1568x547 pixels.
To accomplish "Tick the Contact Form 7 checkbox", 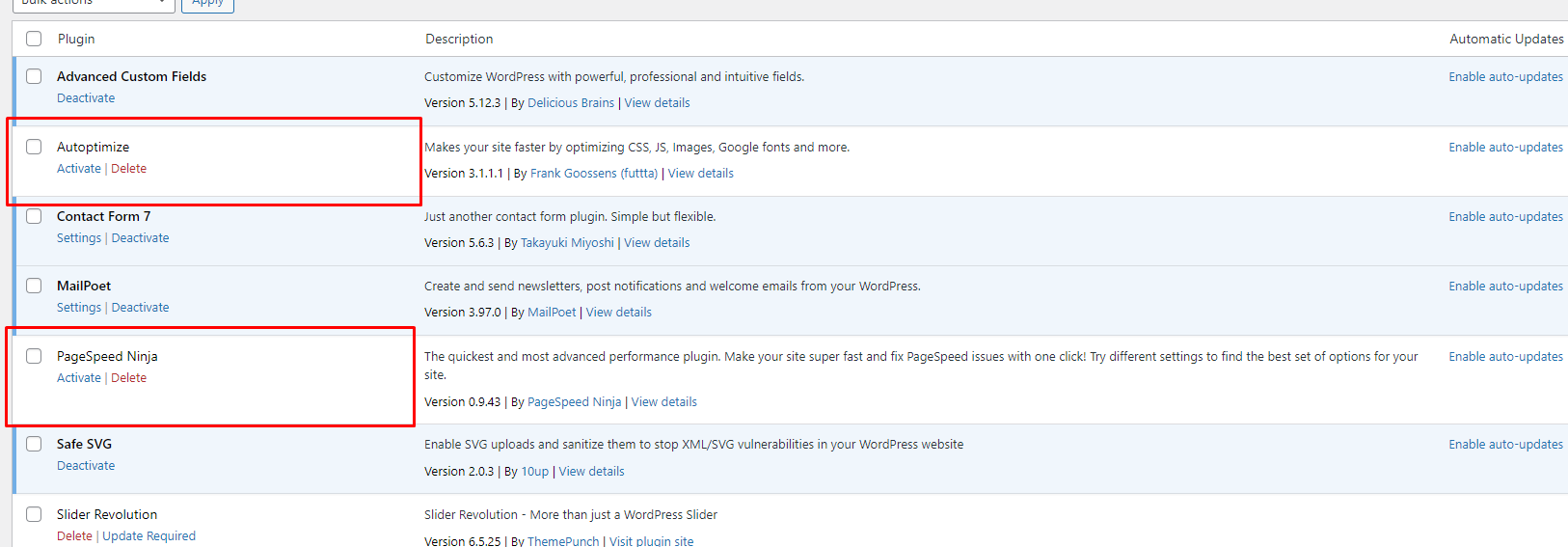I will point(34,216).
